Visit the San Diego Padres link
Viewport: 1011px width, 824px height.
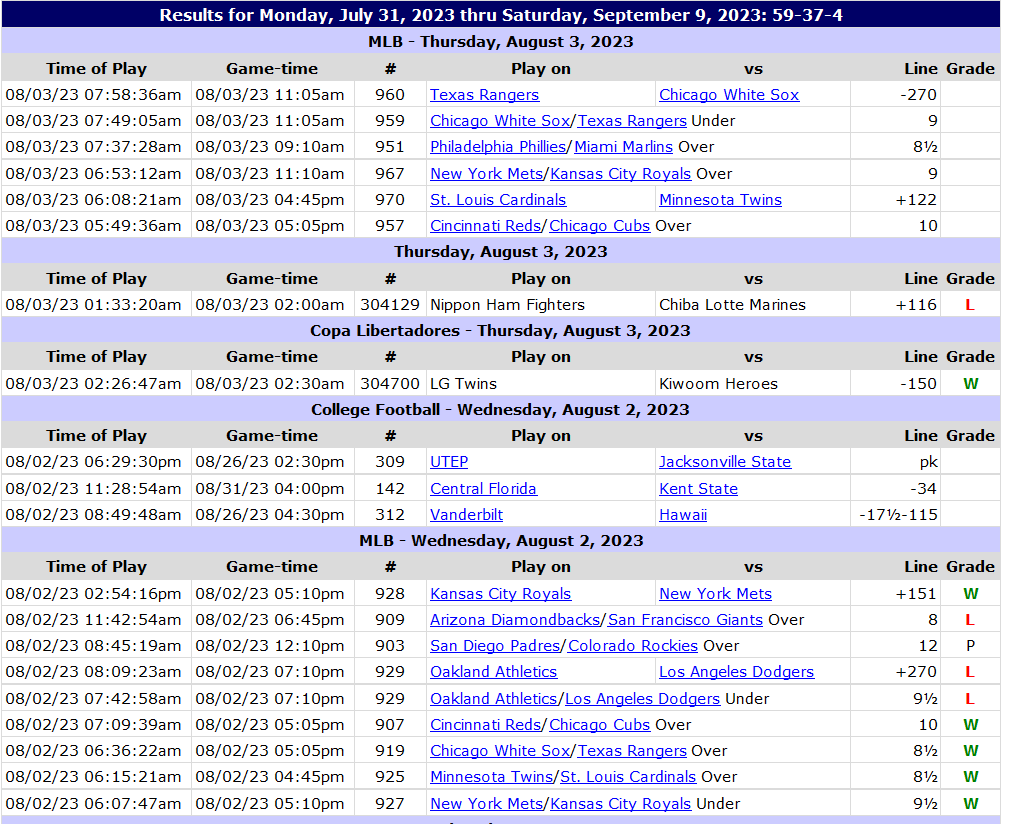495,645
